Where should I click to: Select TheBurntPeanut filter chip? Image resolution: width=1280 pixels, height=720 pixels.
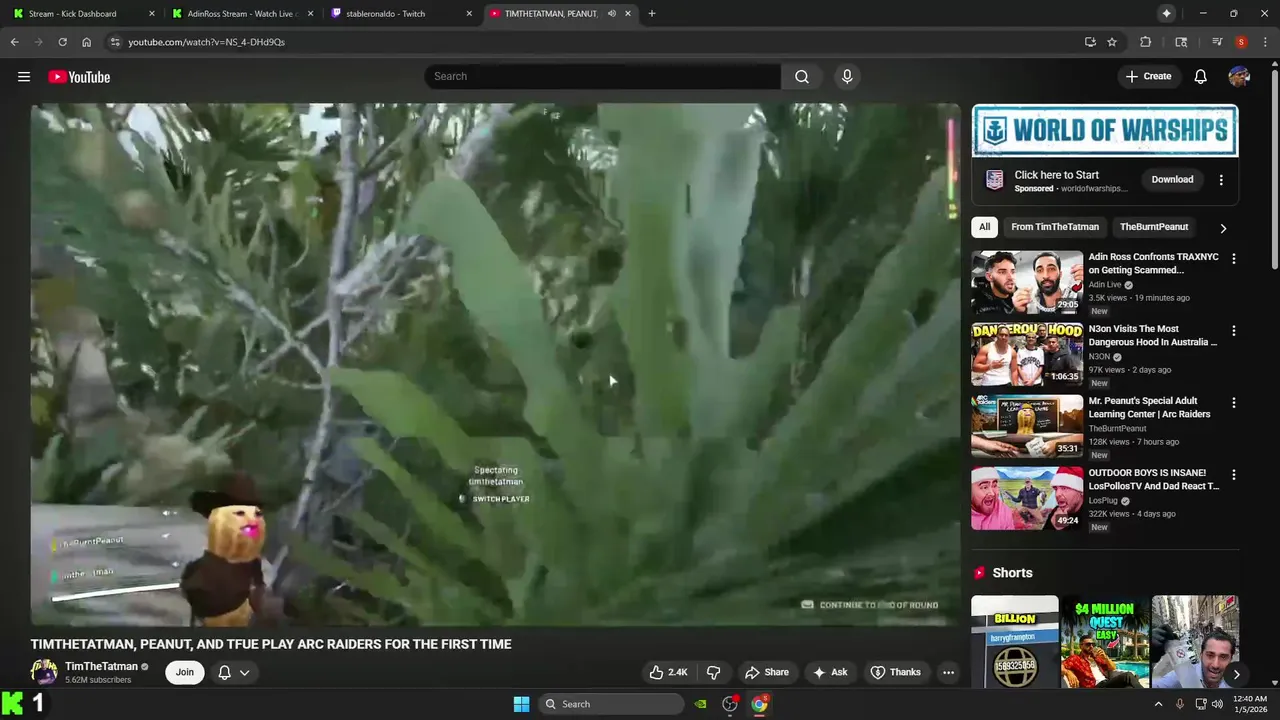tap(1154, 227)
